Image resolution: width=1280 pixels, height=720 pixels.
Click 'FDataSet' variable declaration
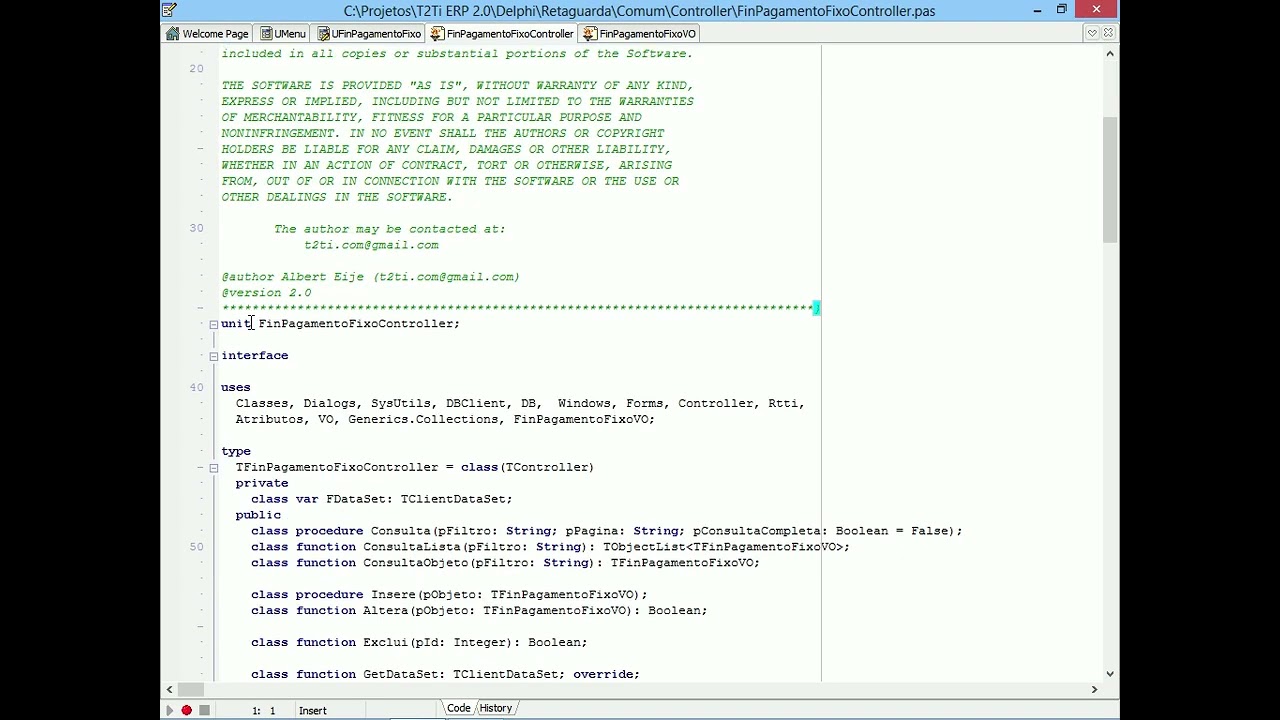tap(356, 499)
